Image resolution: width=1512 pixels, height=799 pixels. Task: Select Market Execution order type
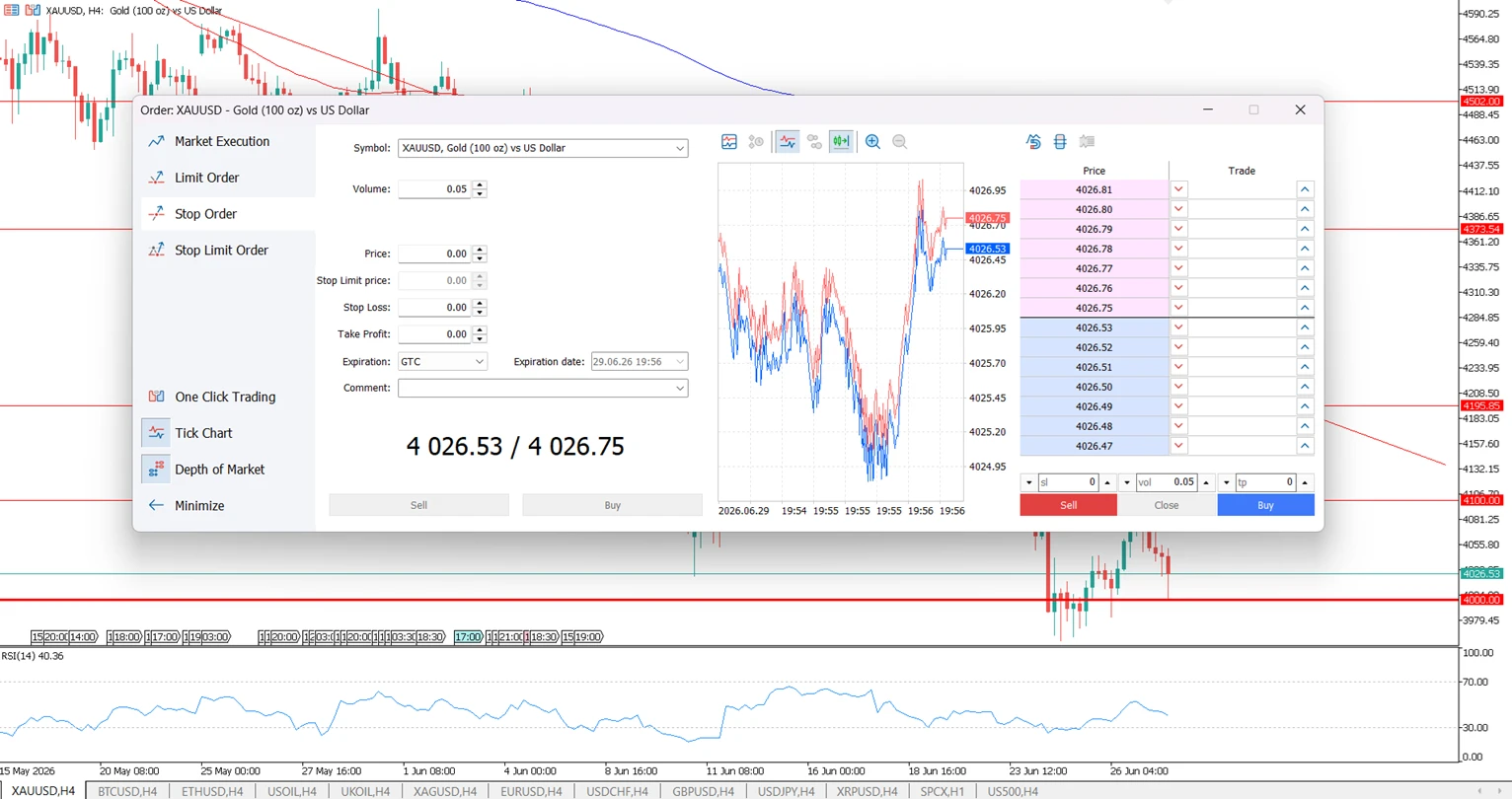tap(222, 141)
